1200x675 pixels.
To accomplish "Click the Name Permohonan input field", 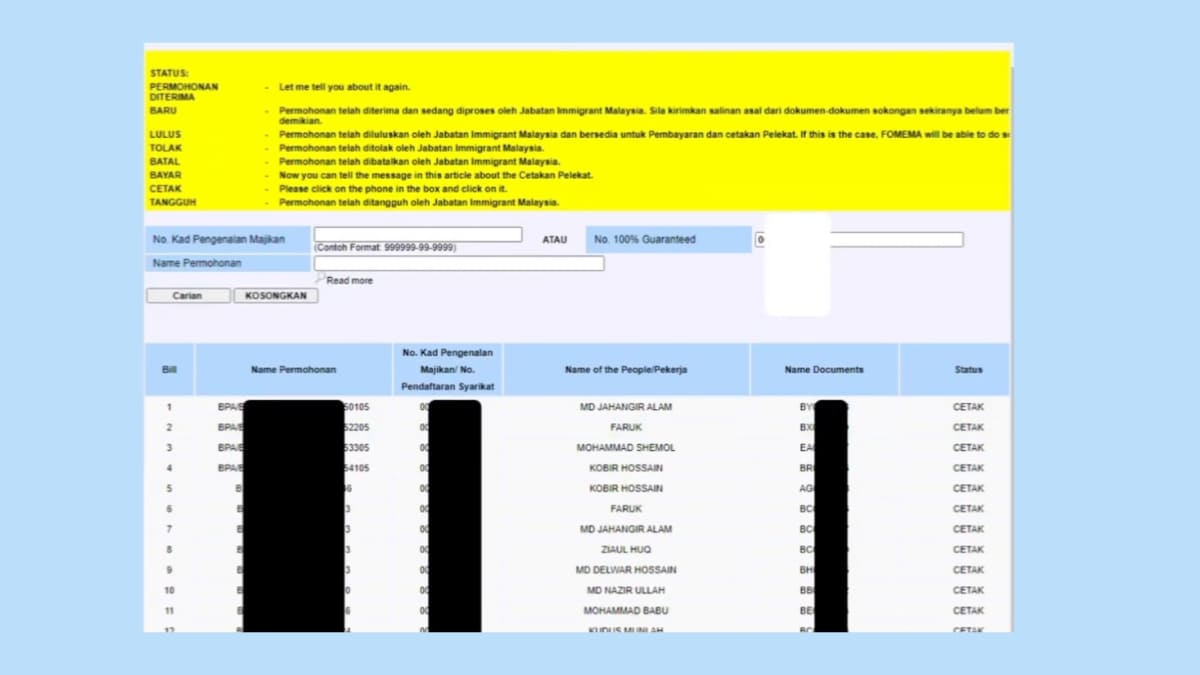I will pos(459,263).
